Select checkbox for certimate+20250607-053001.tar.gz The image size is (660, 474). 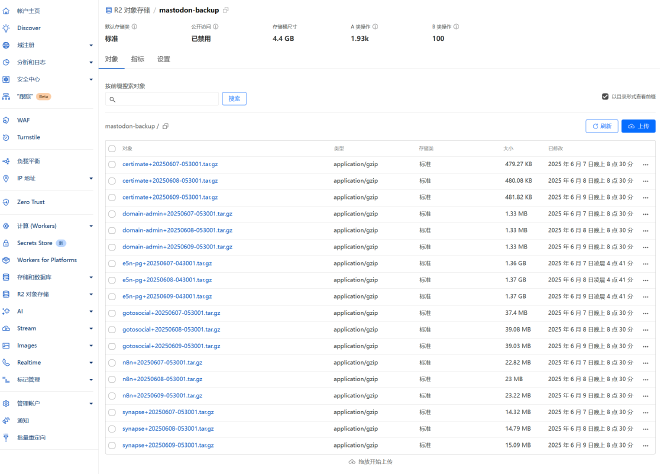click(112, 164)
